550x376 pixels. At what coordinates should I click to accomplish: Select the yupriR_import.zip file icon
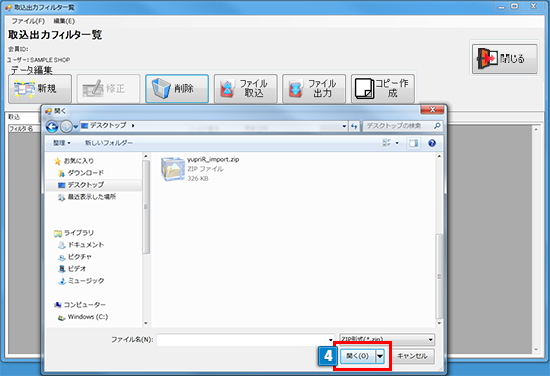click(x=173, y=169)
